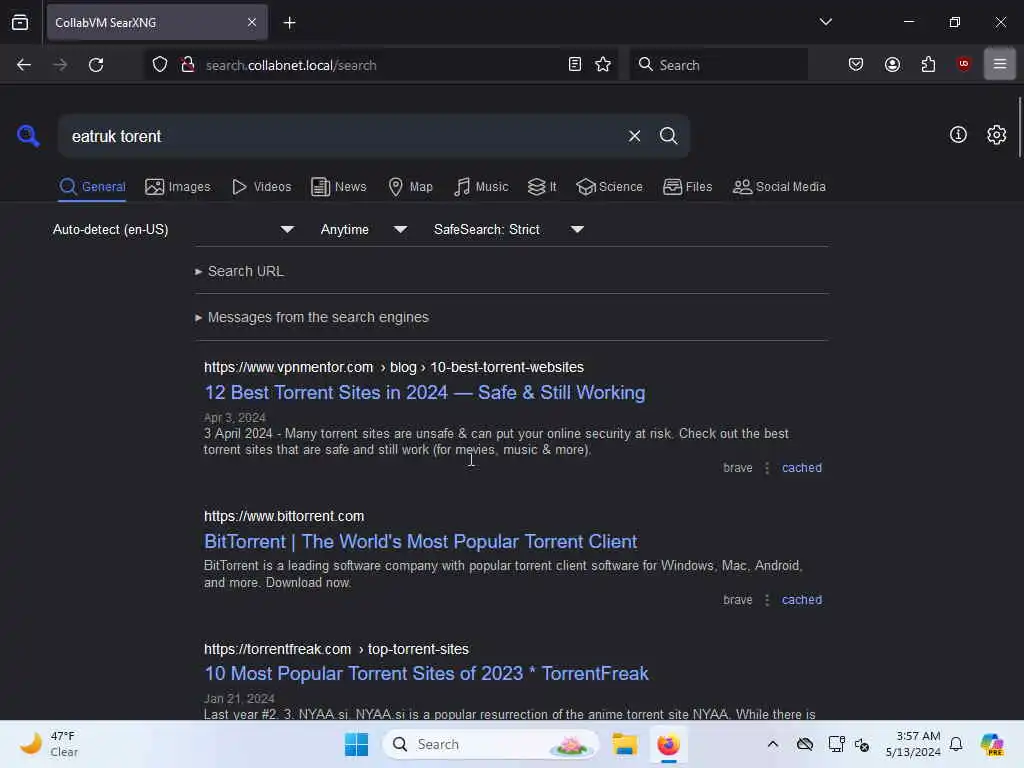Screen dimensions: 1024x768
Task: Open the weather widget showing 47°F
Action: click(49, 744)
